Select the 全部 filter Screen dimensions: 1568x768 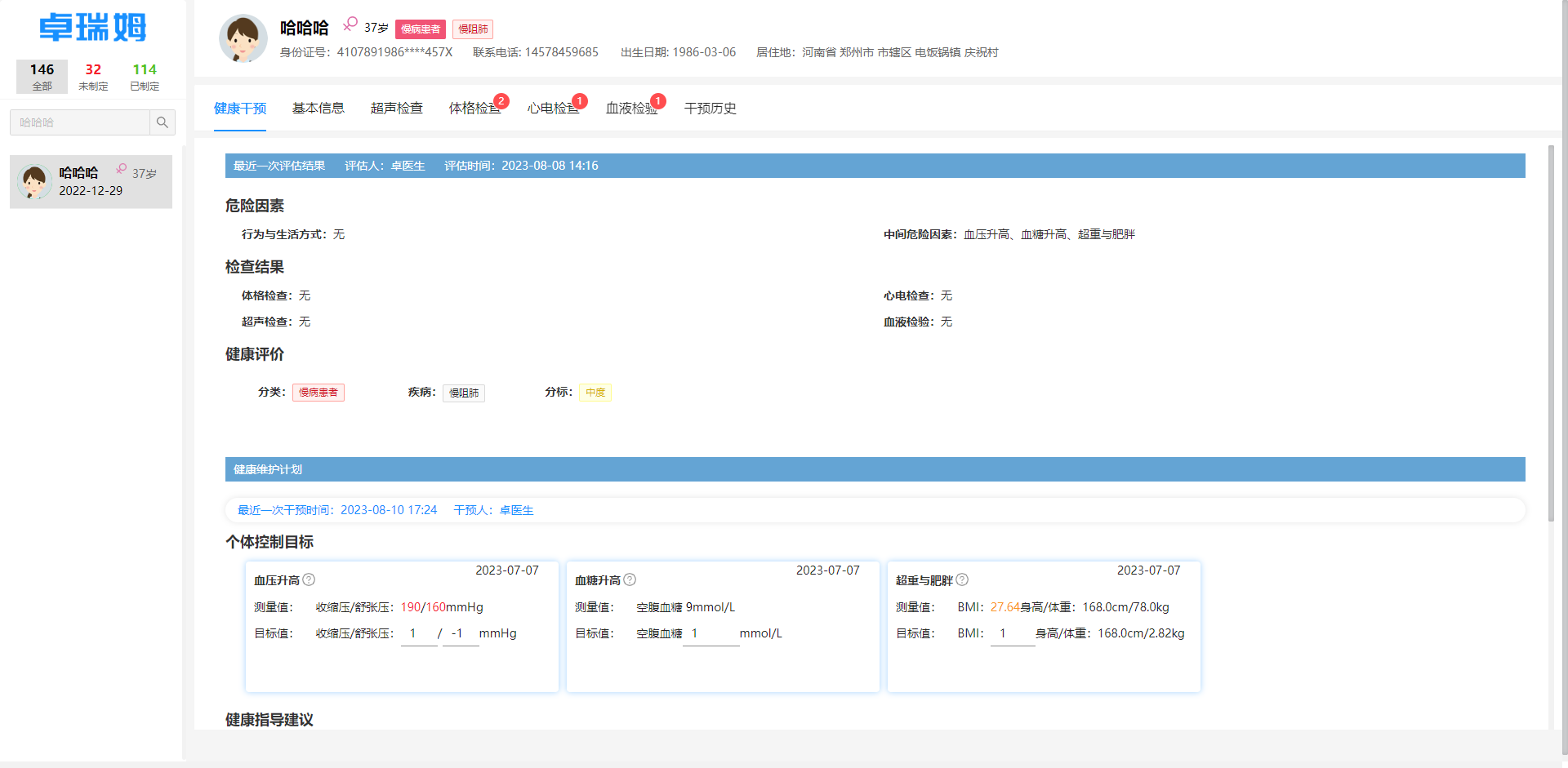click(42, 77)
